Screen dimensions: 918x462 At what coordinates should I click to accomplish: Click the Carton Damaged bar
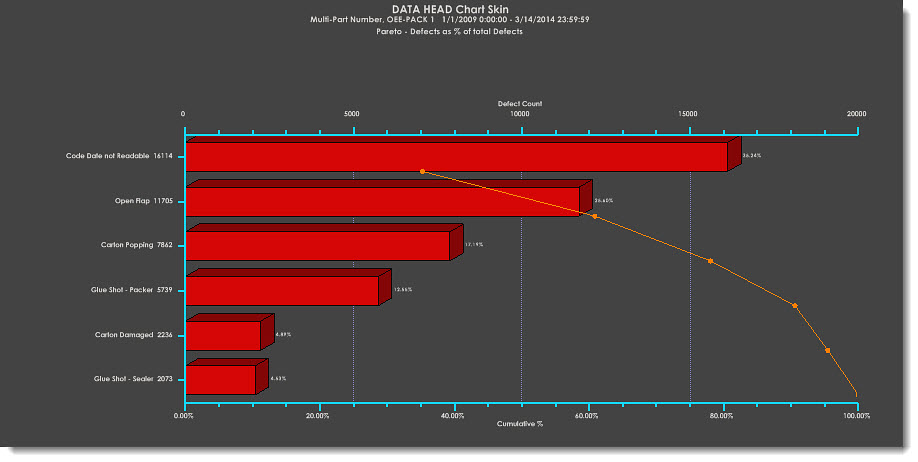click(223, 335)
